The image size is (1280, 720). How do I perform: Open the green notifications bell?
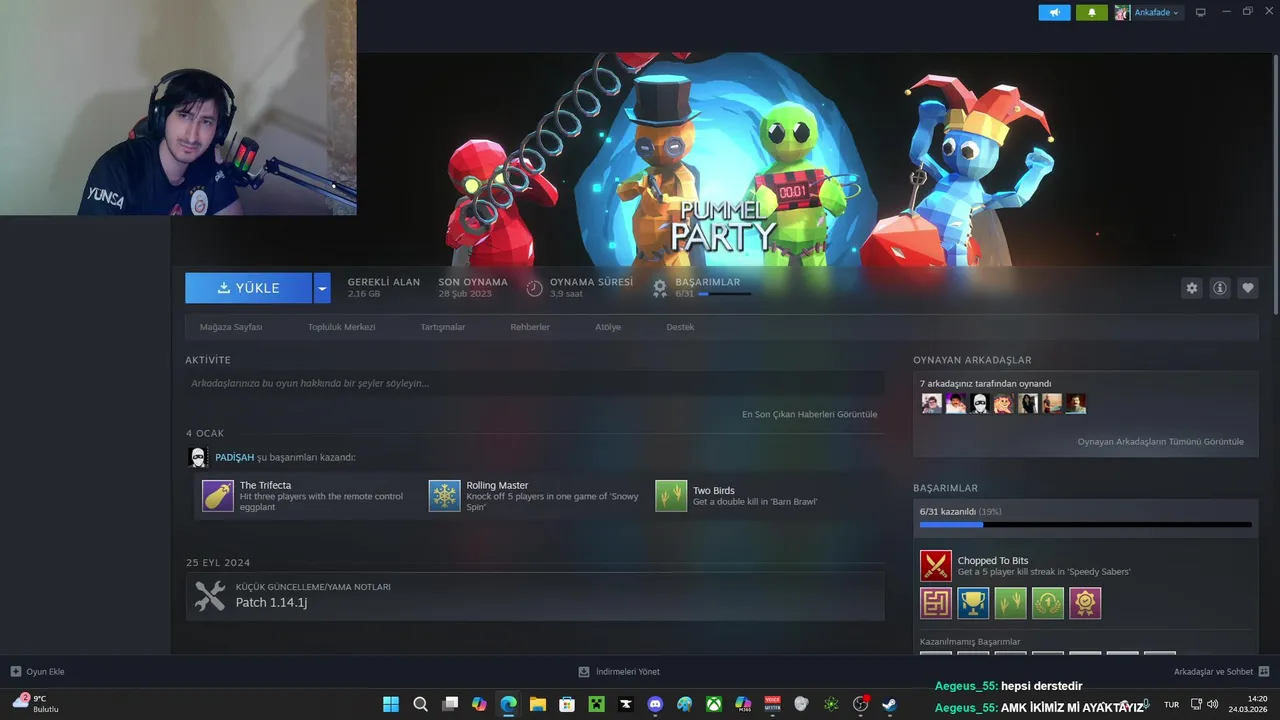click(1091, 12)
